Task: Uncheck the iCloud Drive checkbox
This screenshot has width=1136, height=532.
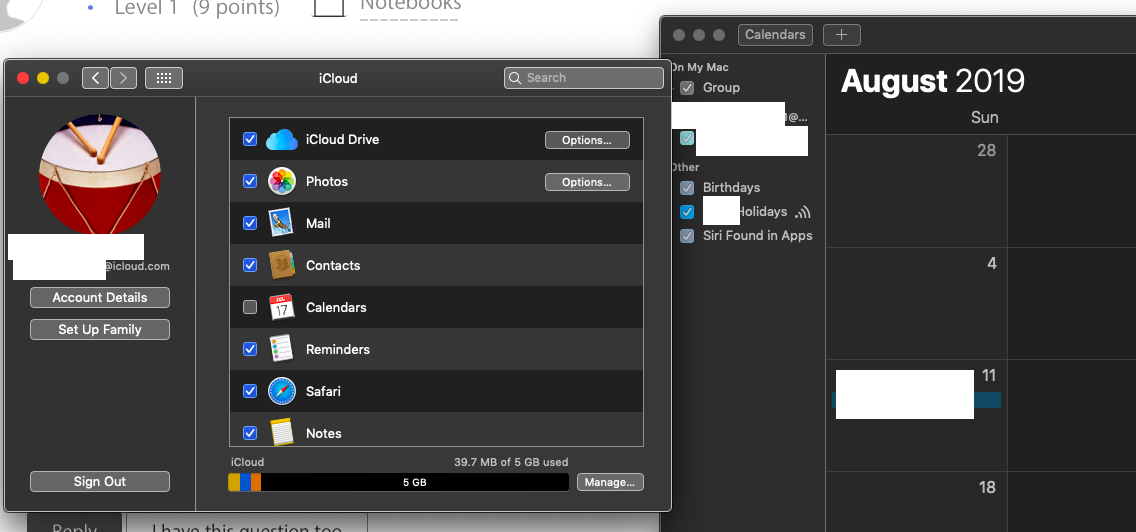Action: pos(250,139)
